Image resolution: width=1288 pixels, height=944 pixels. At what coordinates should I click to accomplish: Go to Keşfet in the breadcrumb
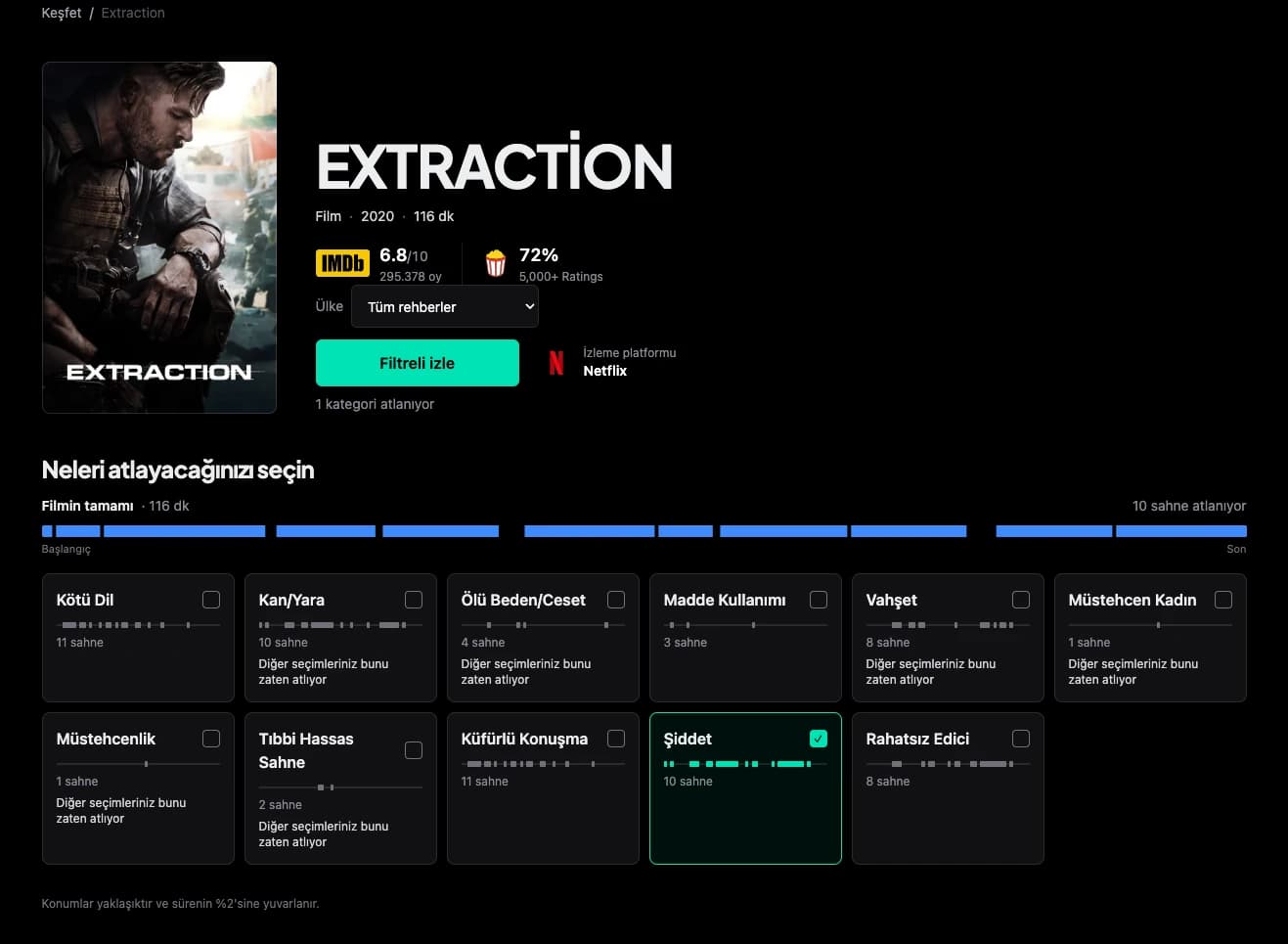click(62, 13)
